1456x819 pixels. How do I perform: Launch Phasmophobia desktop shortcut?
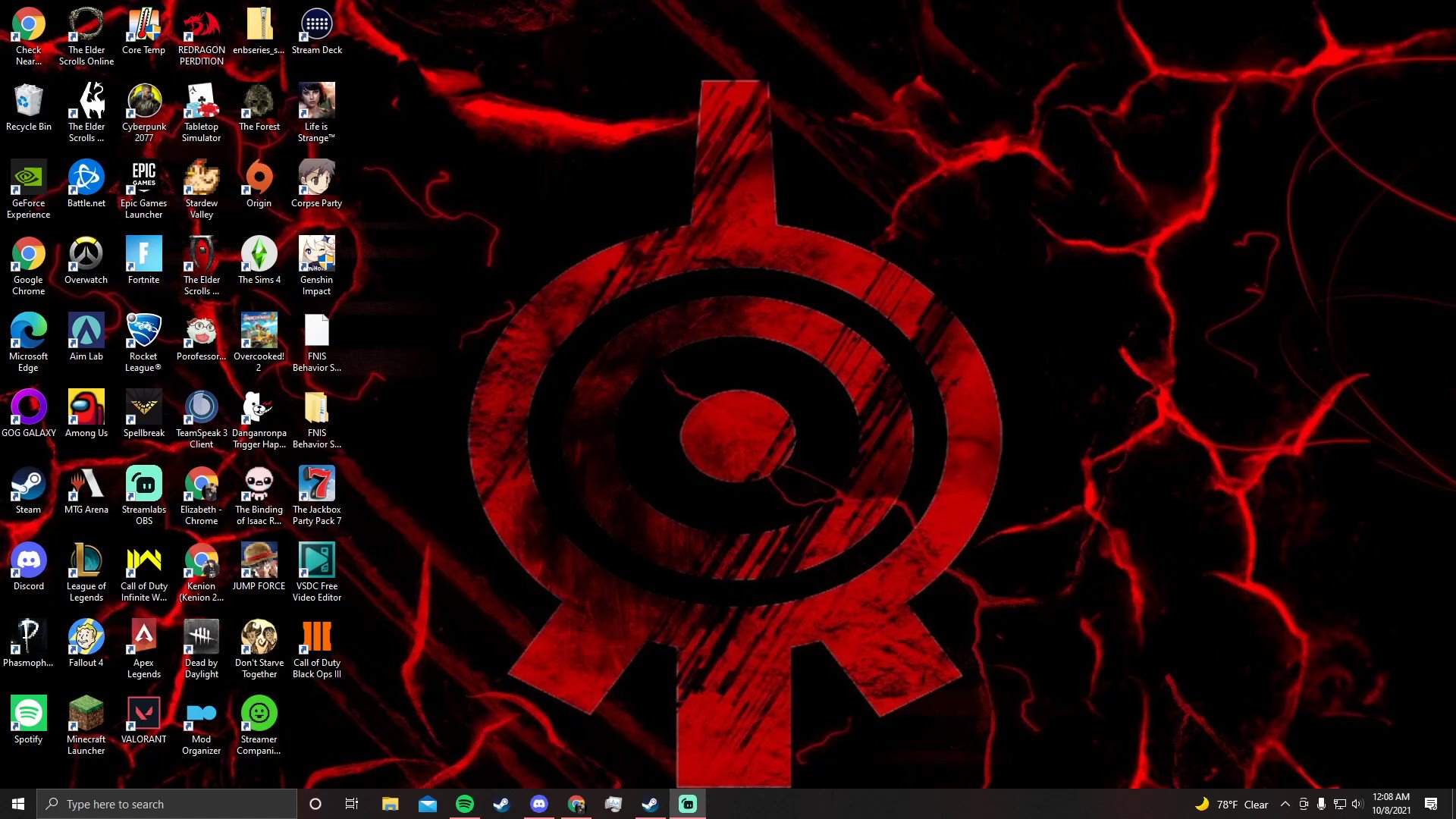click(x=29, y=644)
